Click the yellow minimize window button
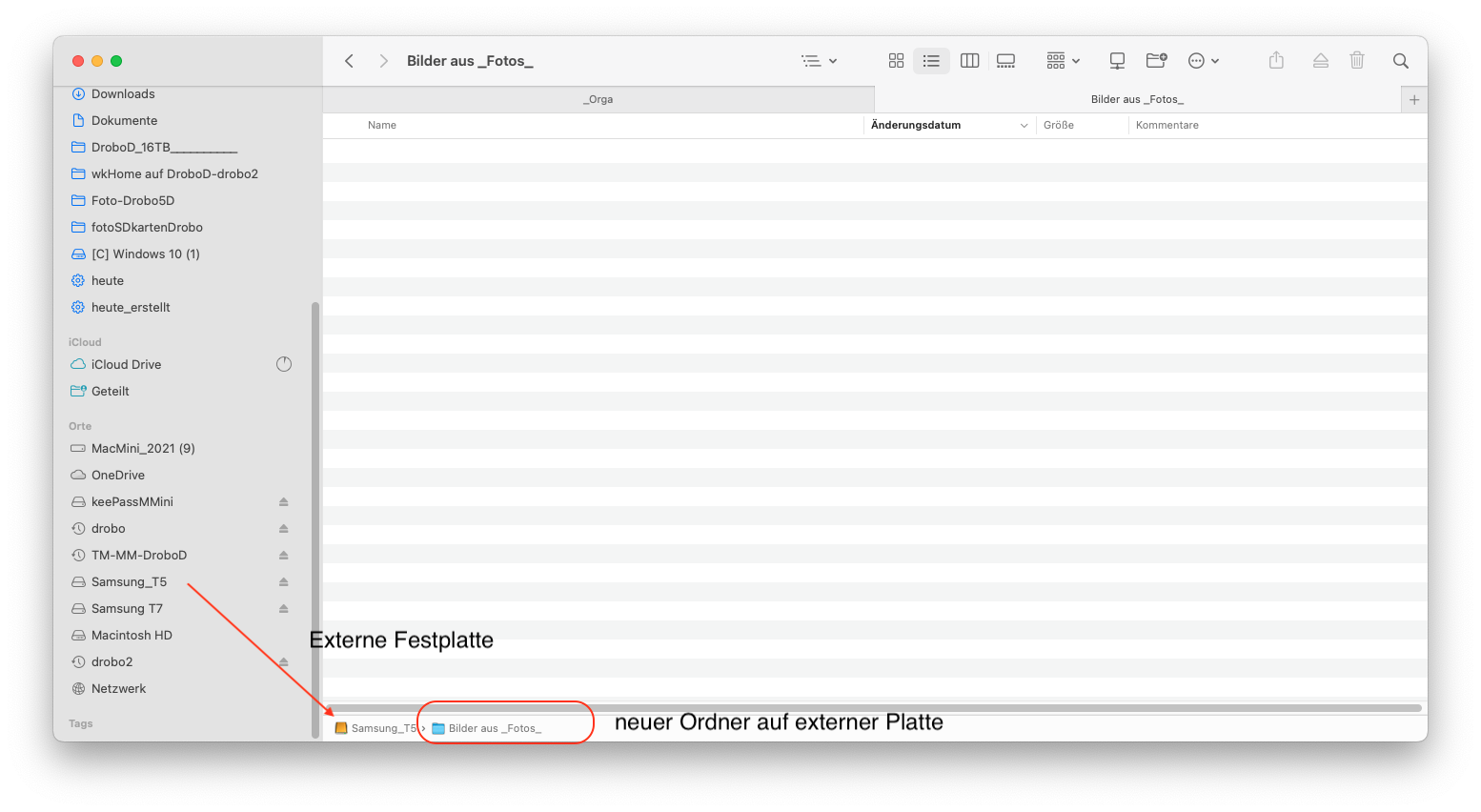This screenshot has height=812, width=1481. [97, 61]
